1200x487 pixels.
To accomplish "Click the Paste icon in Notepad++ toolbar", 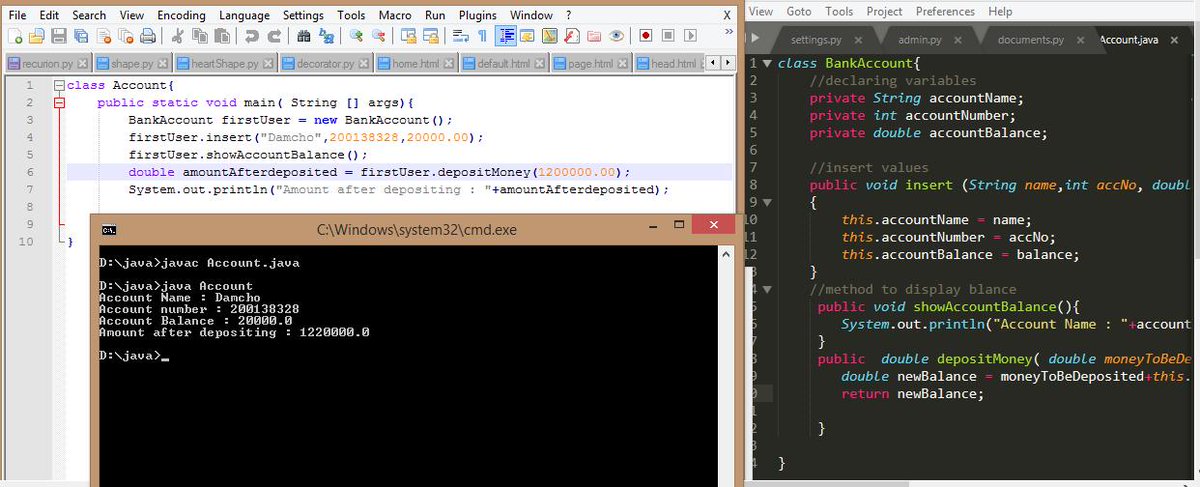I will [x=221, y=36].
